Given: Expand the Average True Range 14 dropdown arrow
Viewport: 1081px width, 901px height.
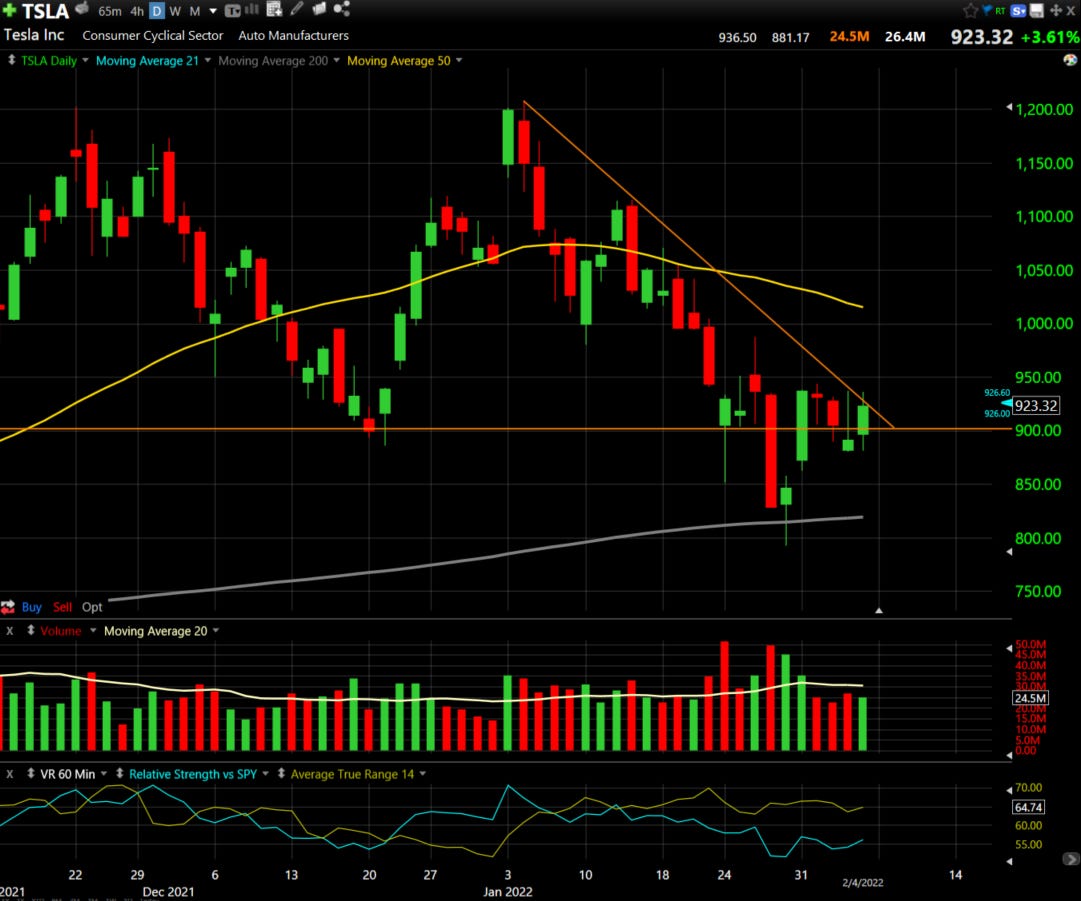Looking at the screenshot, I should coord(423,773).
